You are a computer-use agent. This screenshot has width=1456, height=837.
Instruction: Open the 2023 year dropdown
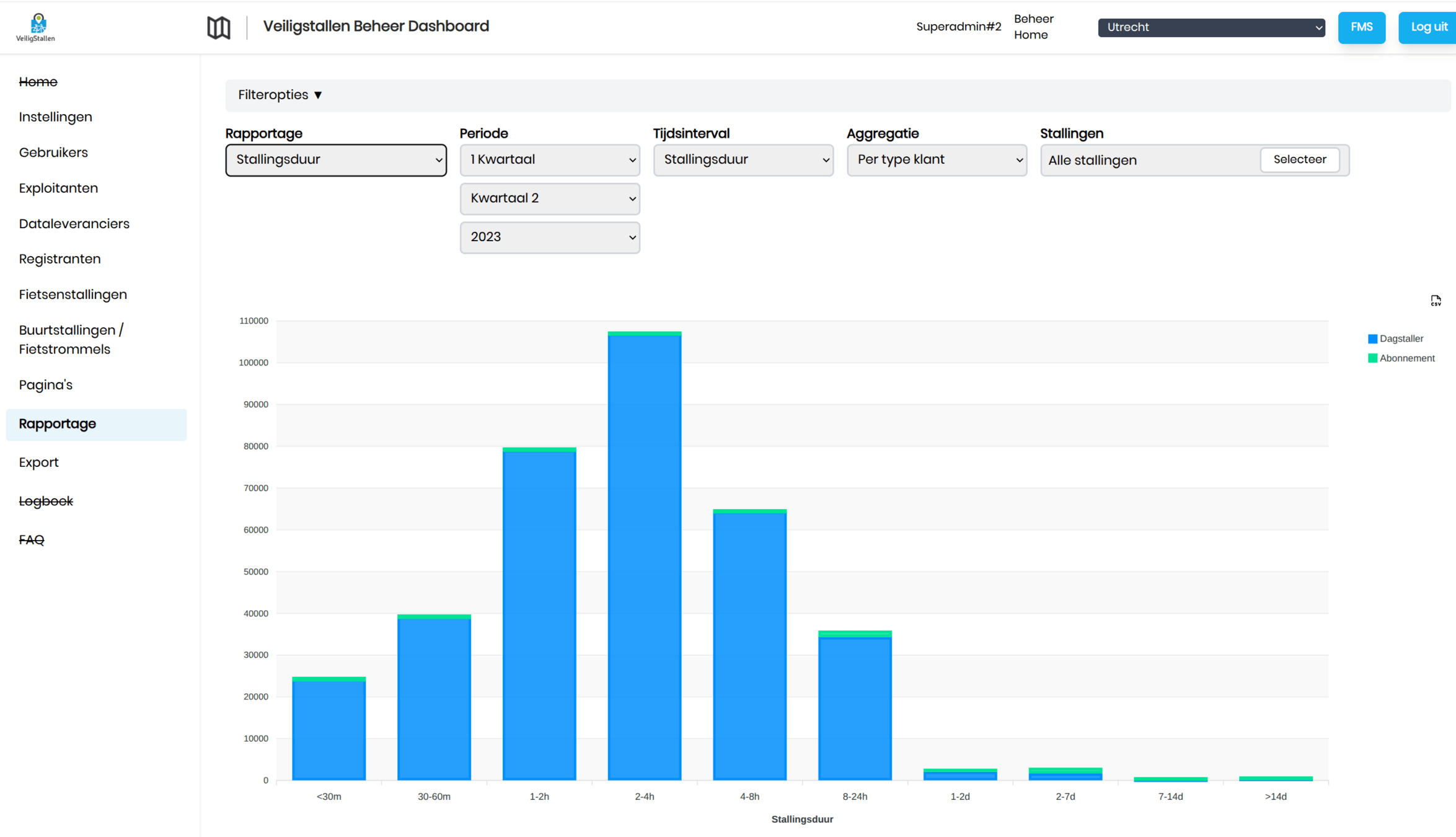coord(550,237)
